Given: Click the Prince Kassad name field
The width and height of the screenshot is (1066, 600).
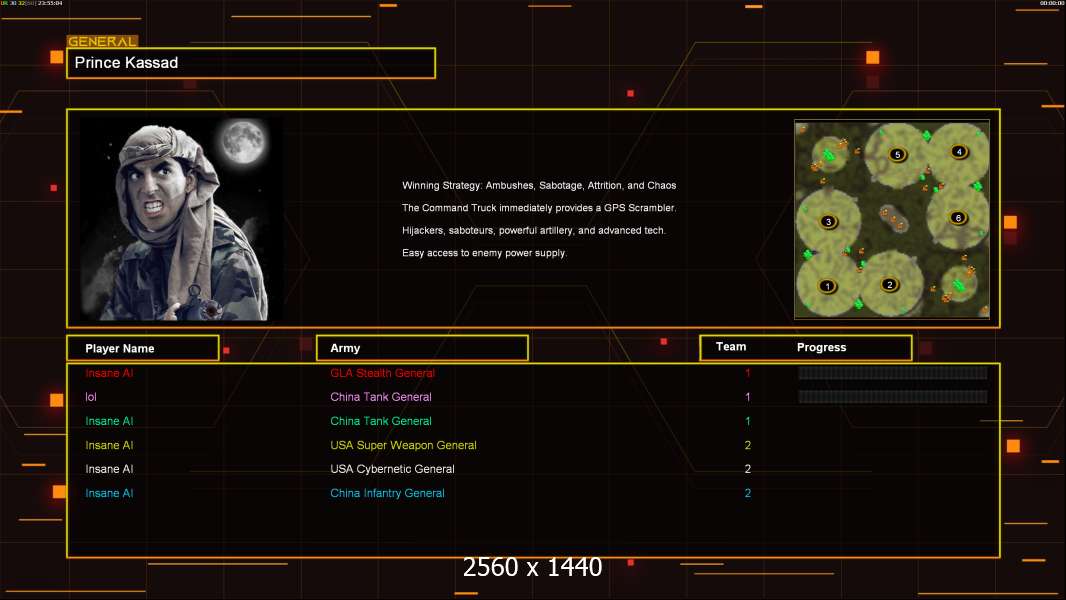Looking at the screenshot, I should [x=251, y=63].
